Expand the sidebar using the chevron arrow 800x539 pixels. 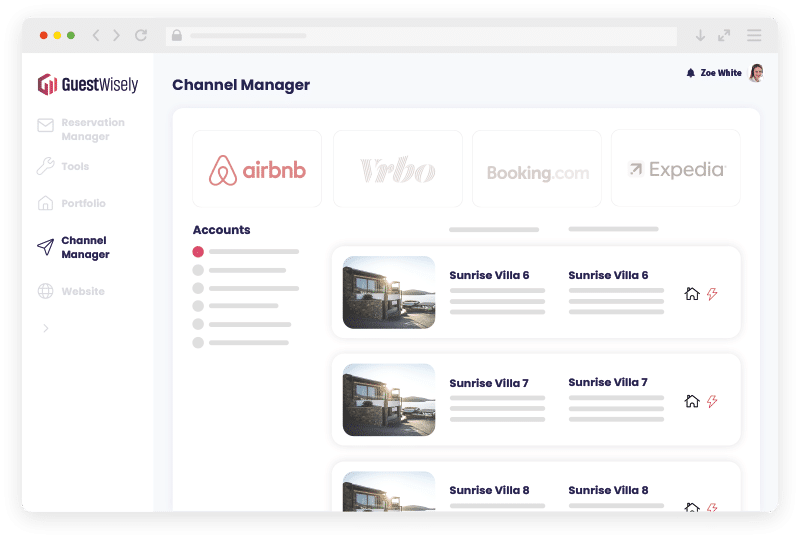[46, 328]
